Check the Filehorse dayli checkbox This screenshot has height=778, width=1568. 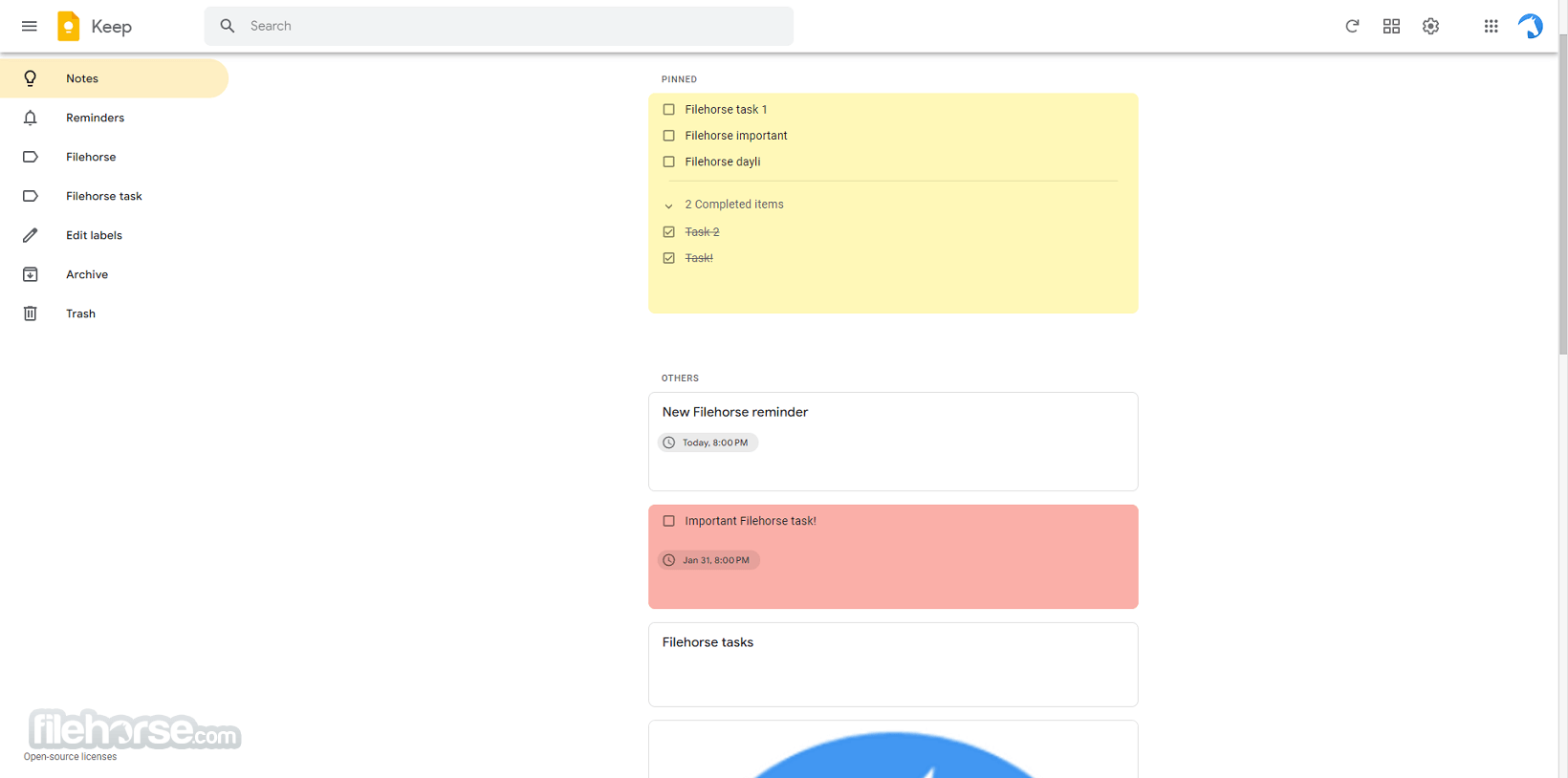(x=669, y=162)
